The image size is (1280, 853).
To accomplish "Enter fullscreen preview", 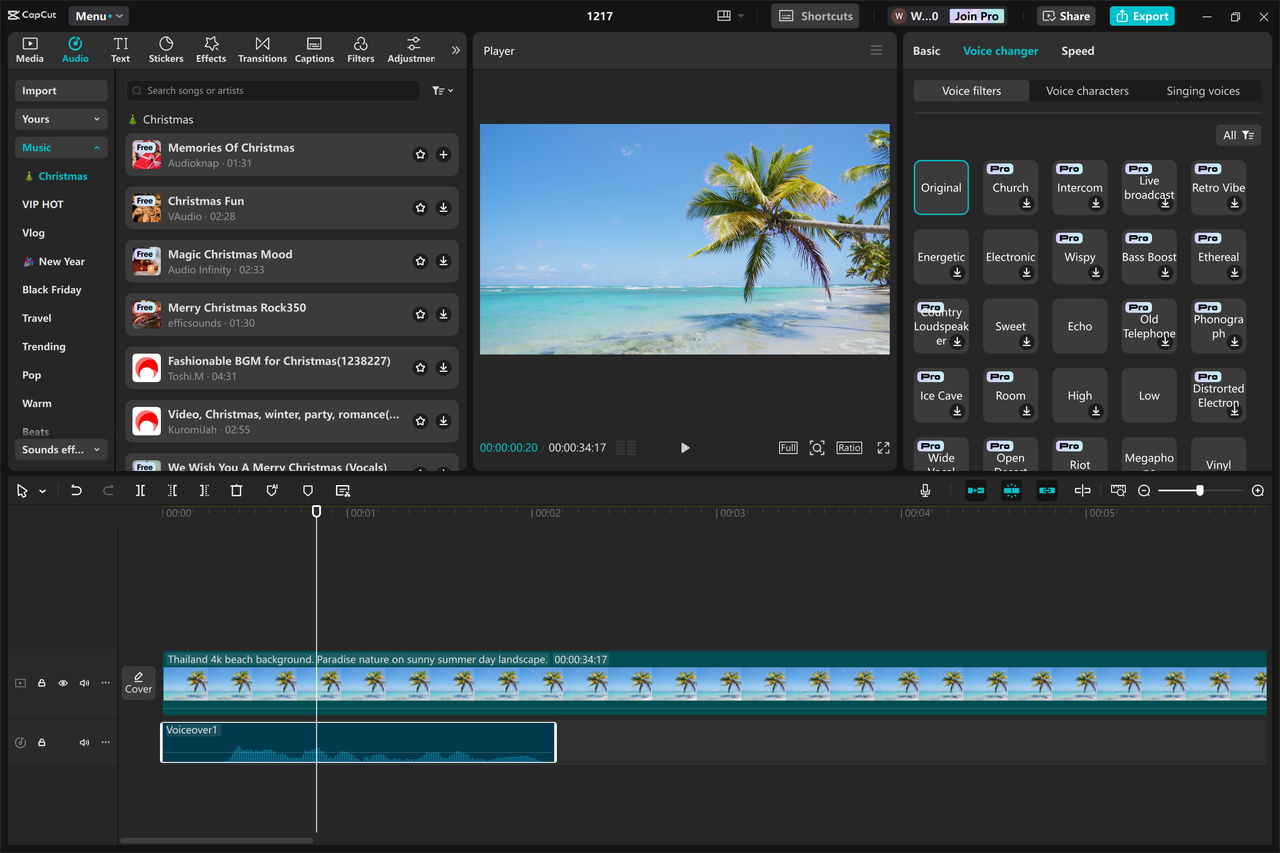I will coord(883,448).
